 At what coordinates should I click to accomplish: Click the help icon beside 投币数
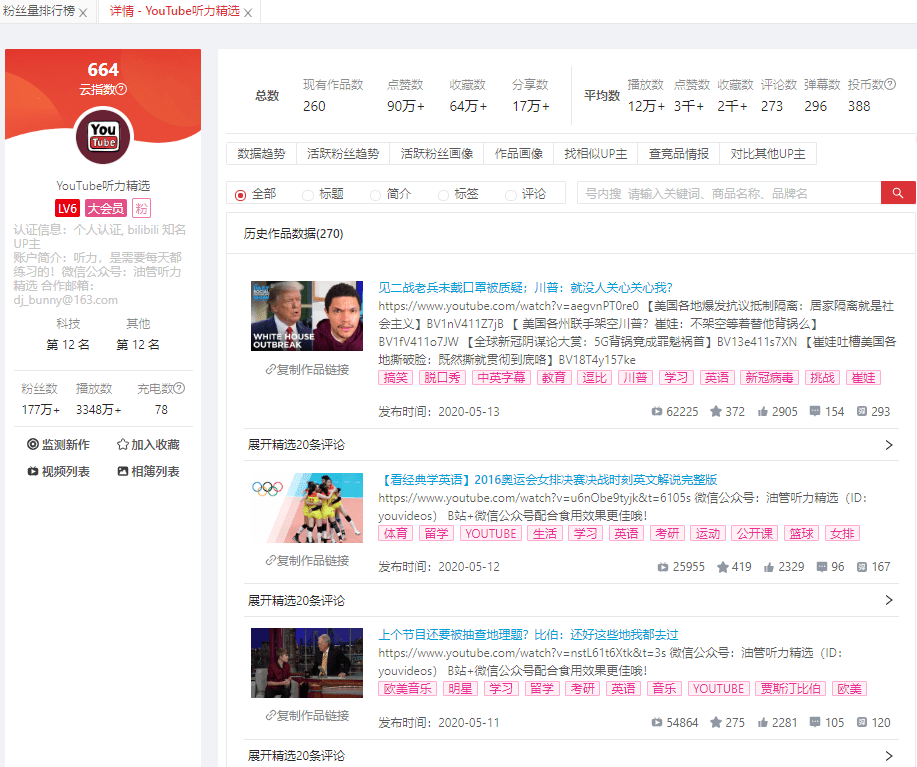point(890,84)
